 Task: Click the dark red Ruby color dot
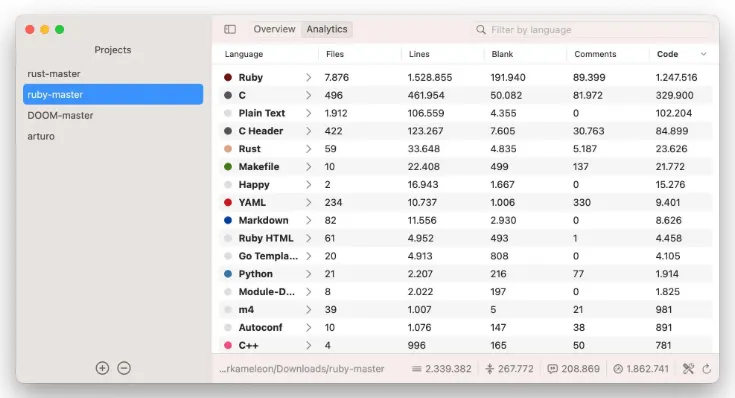pos(228,77)
